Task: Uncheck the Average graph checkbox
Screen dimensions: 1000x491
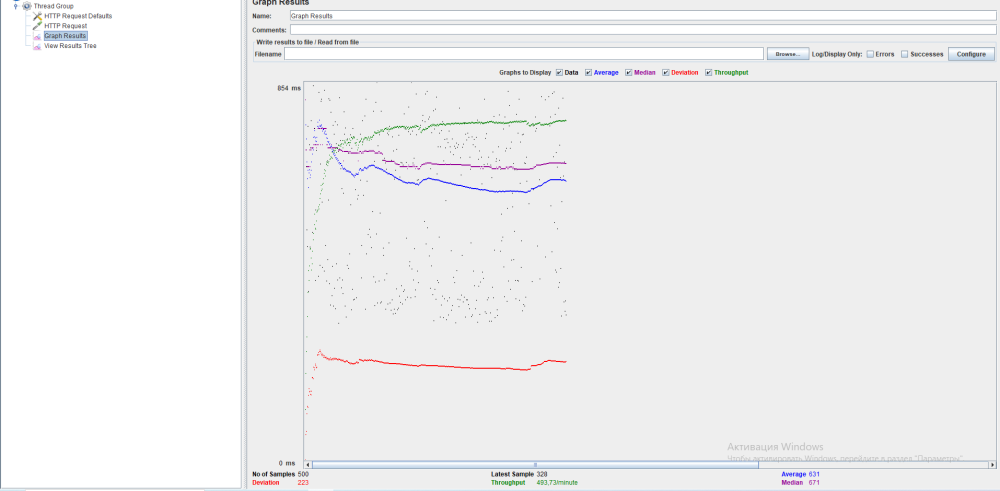Action: pos(589,73)
